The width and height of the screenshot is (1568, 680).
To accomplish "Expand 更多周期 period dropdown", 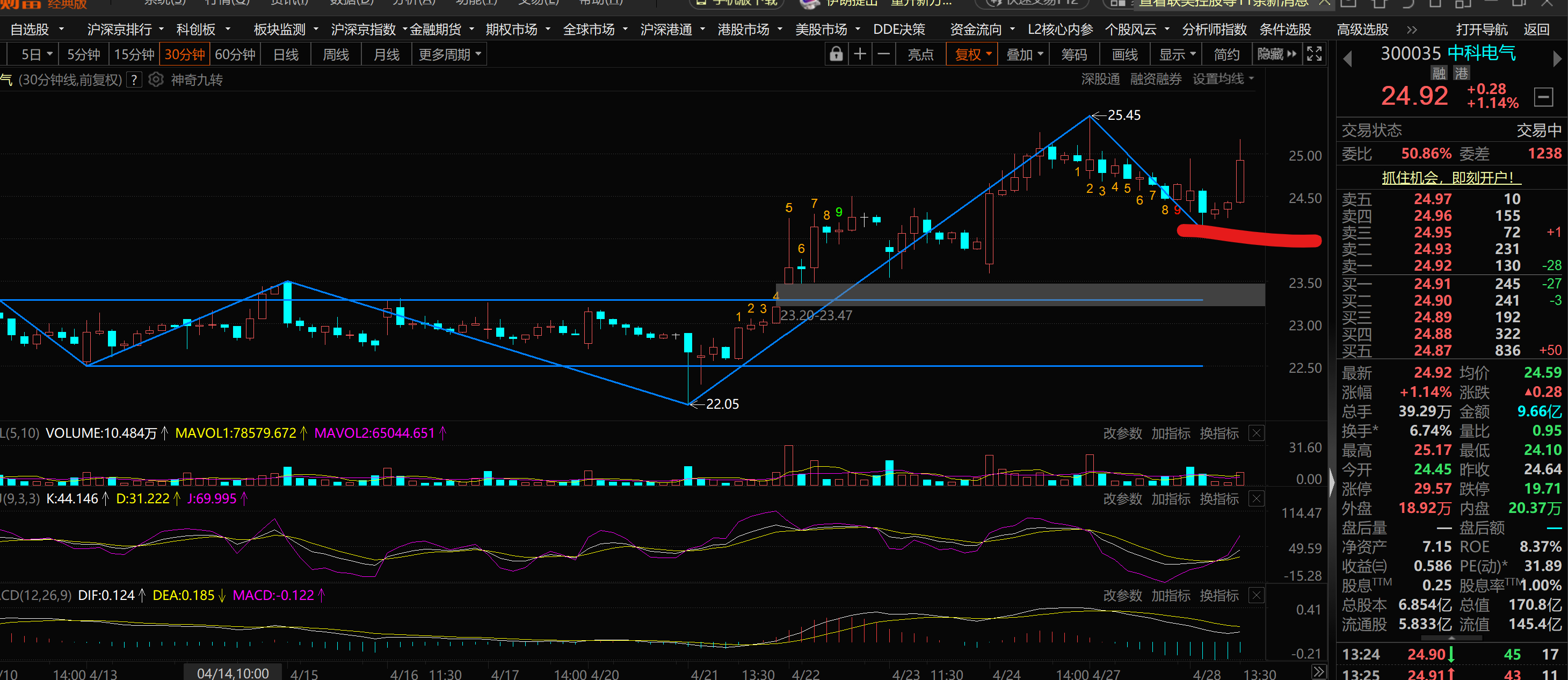I will 449,55.
